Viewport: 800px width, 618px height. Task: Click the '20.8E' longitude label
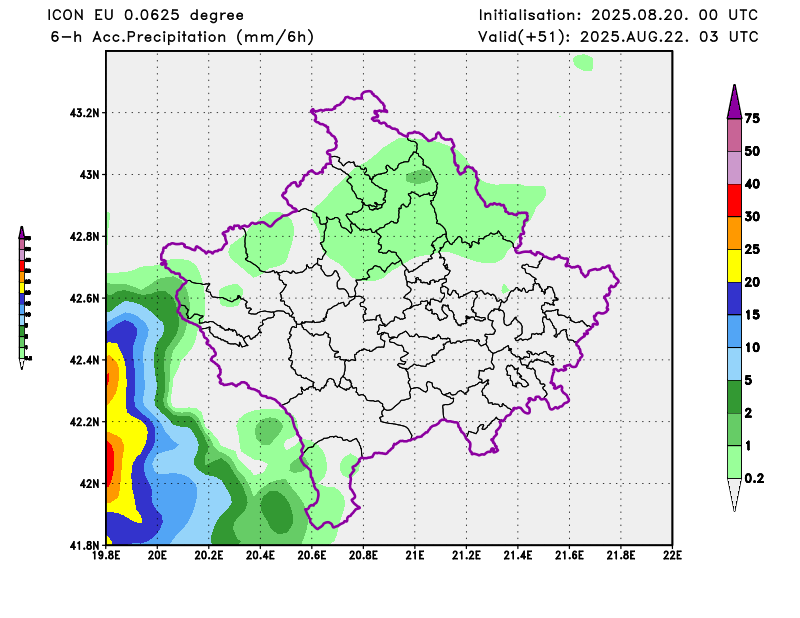pyautogui.click(x=363, y=555)
